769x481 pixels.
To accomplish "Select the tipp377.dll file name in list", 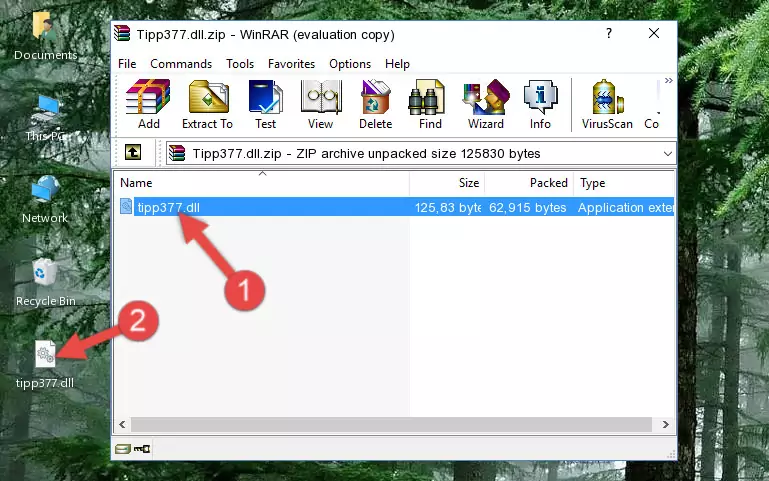I will 169,207.
